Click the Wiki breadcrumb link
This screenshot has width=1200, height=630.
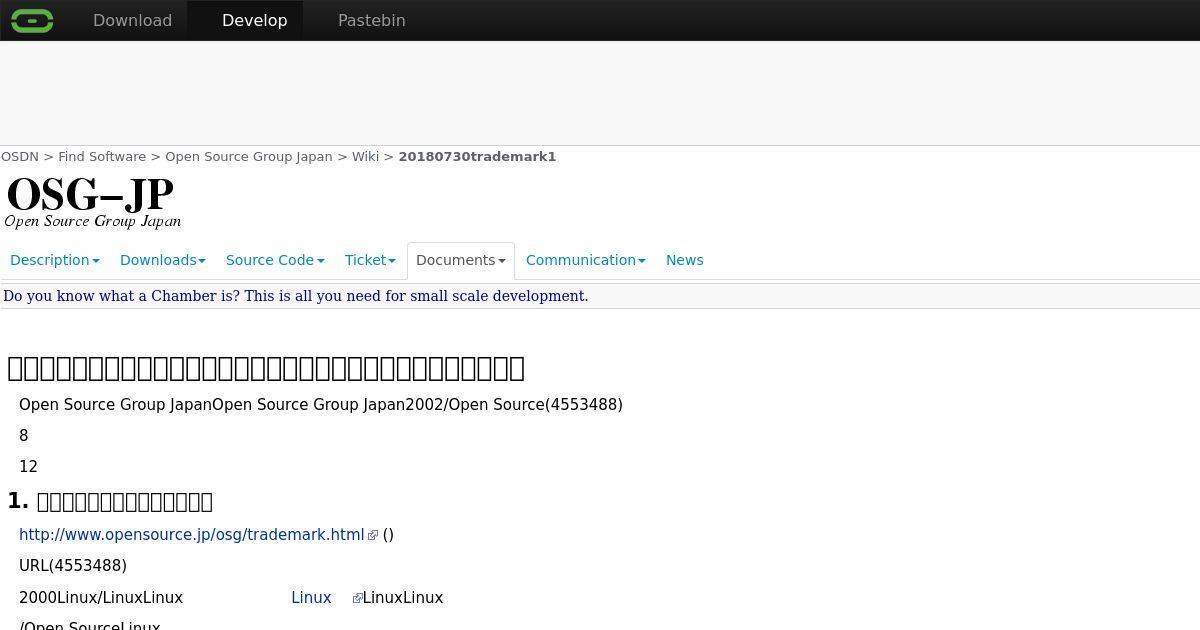365,157
